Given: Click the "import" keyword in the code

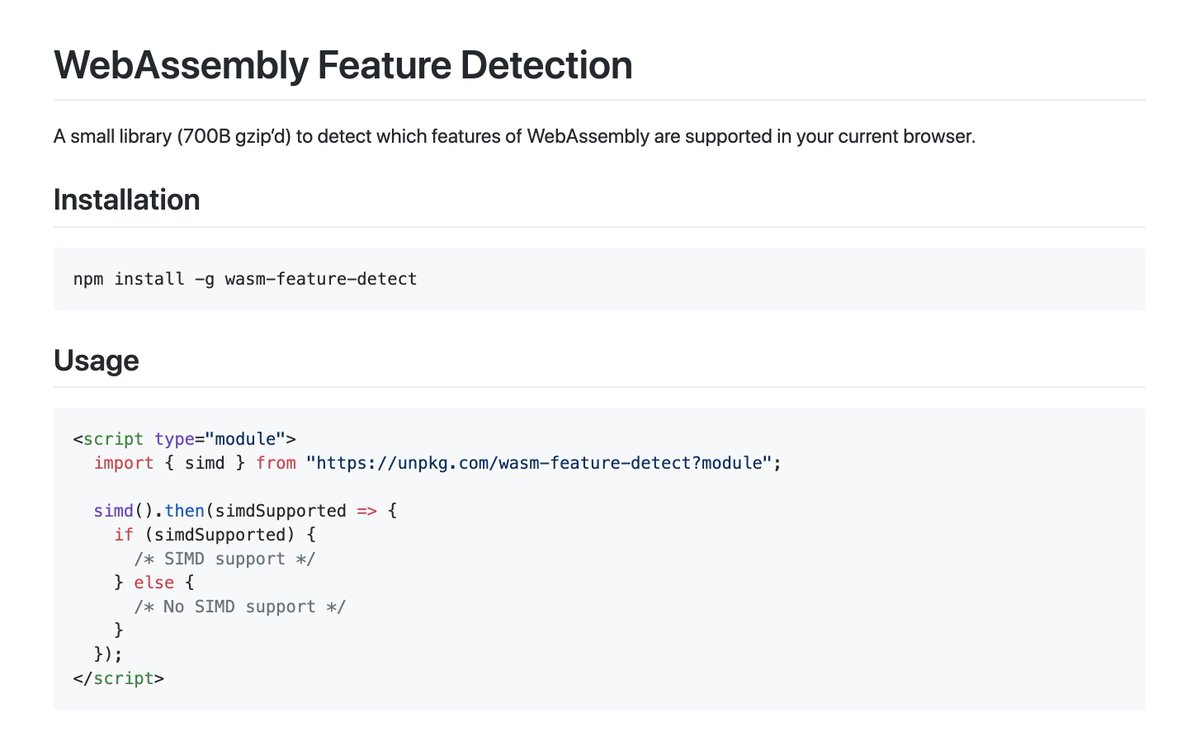Looking at the screenshot, I should click(124, 463).
